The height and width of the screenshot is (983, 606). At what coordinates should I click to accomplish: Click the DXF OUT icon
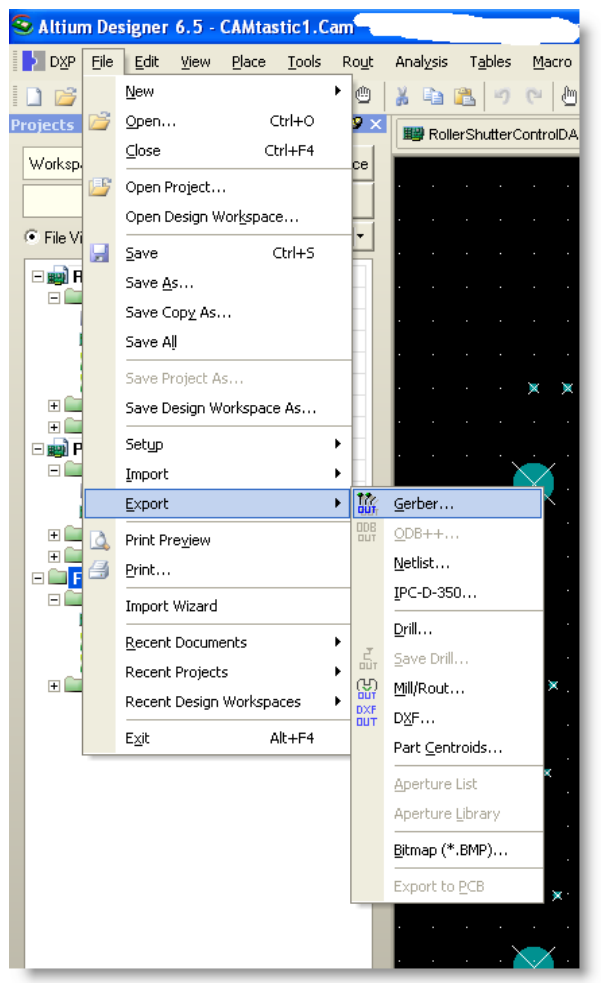point(367,716)
